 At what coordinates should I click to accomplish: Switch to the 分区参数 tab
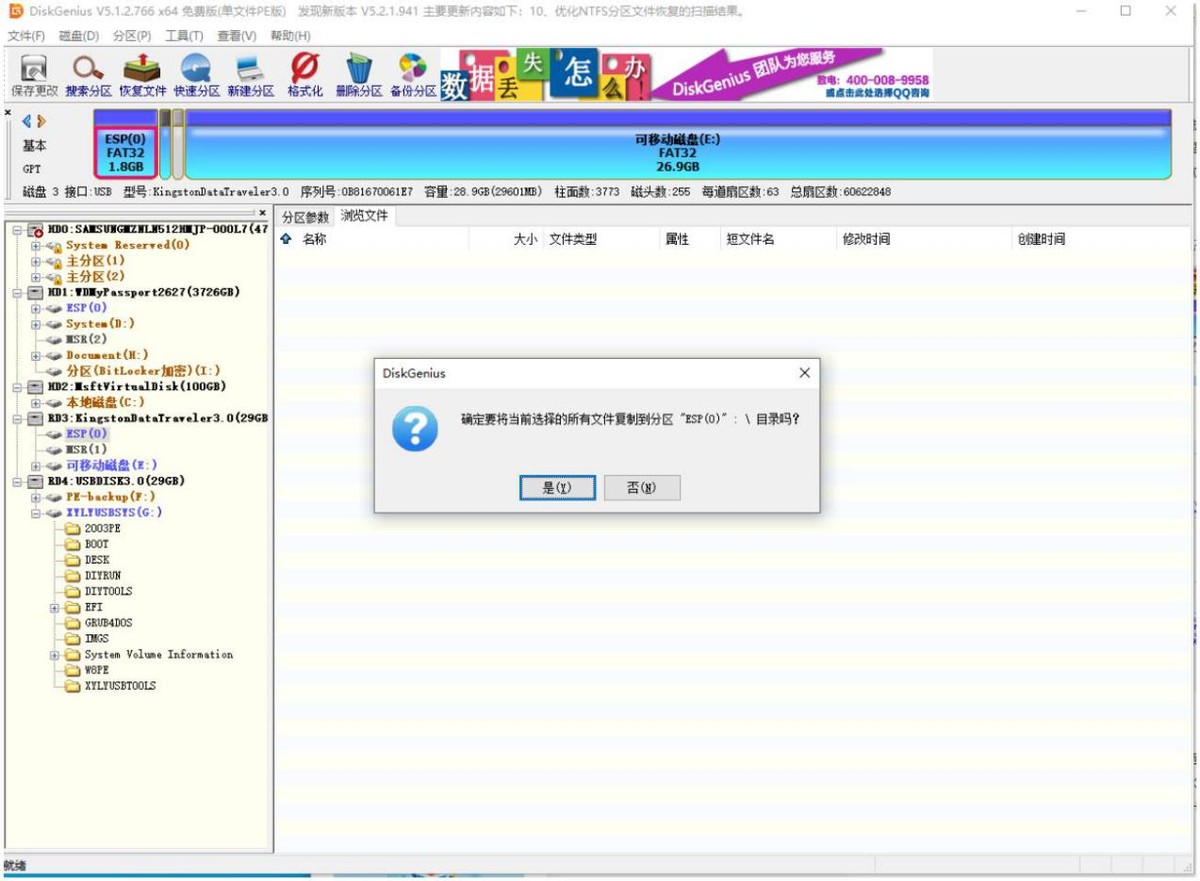(x=305, y=217)
